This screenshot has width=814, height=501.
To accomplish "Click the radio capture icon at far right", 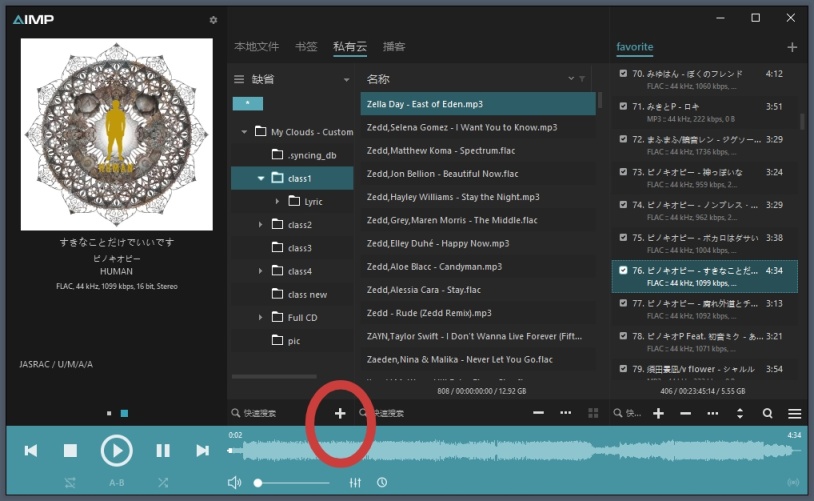I will click(793, 483).
